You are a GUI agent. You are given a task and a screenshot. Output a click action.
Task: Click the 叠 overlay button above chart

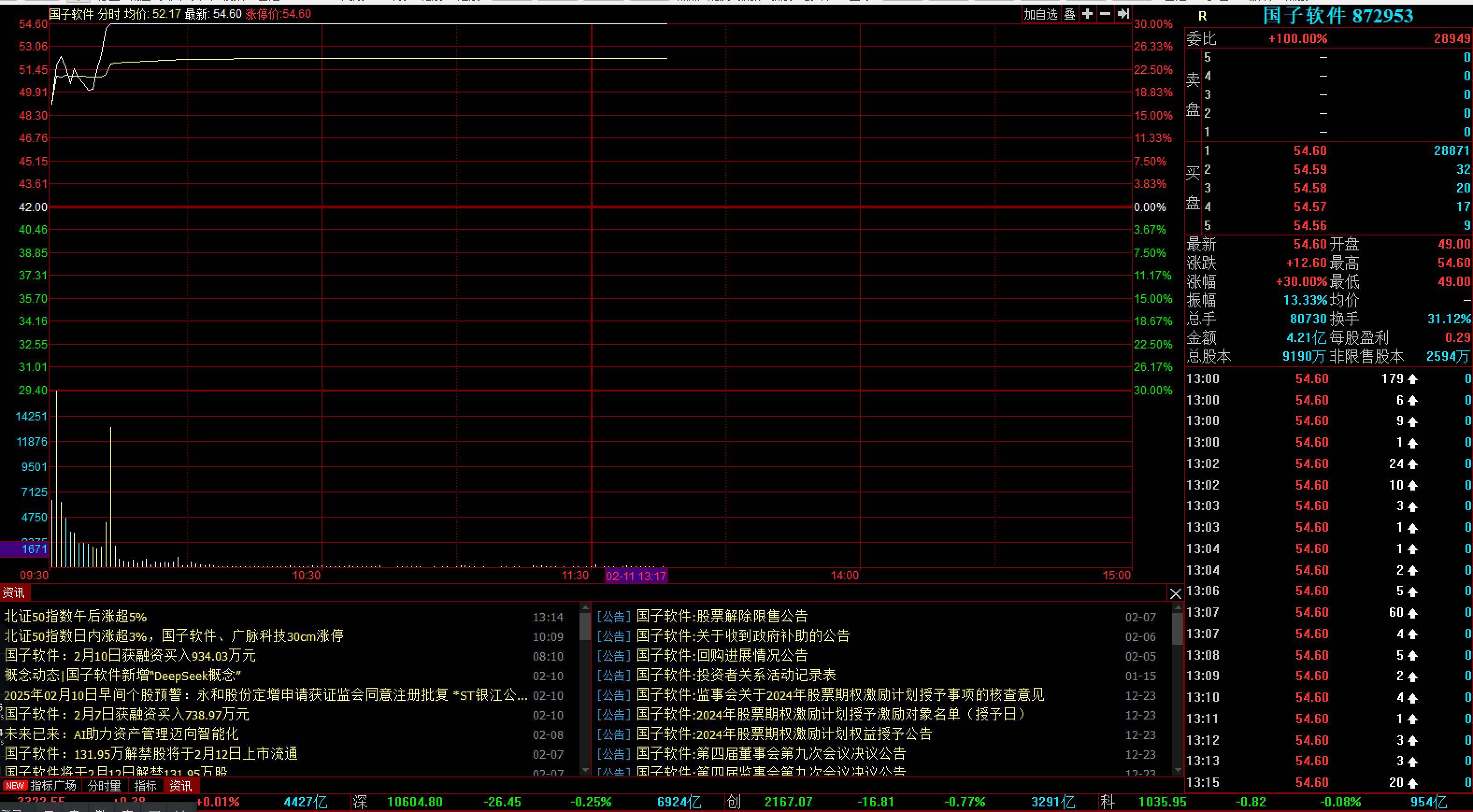click(1069, 14)
